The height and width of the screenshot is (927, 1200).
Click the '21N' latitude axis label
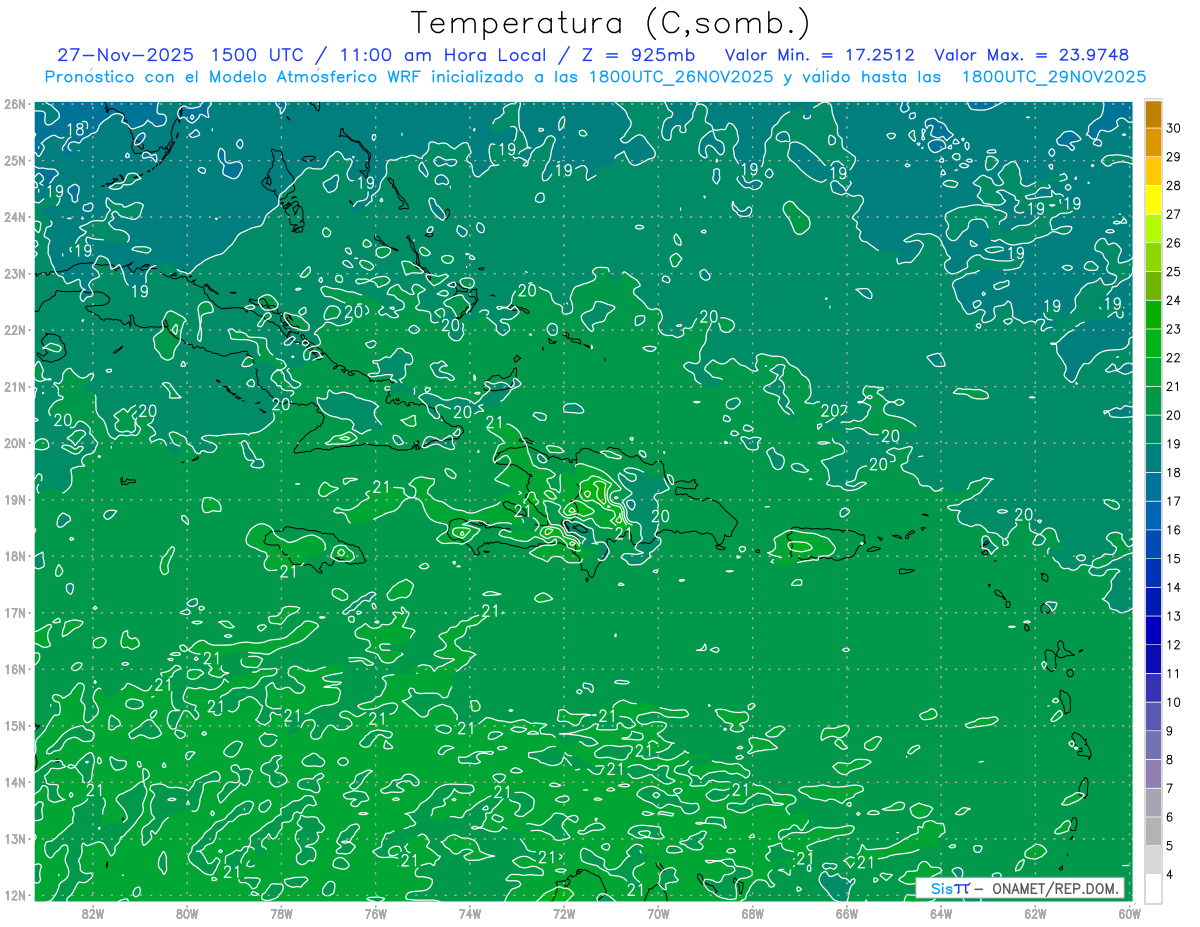14,387
